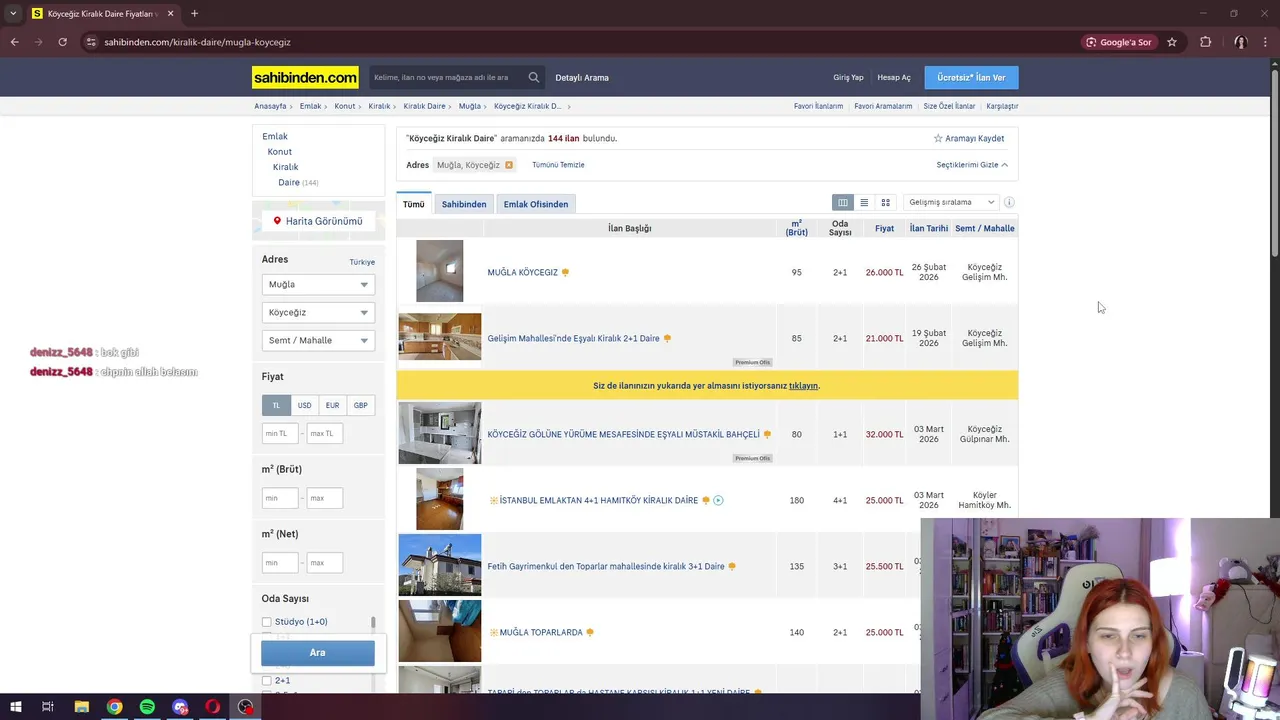Switch to the Emlak Ofisinden tab
This screenshot has width=1280, height=720.
(536, 204)
